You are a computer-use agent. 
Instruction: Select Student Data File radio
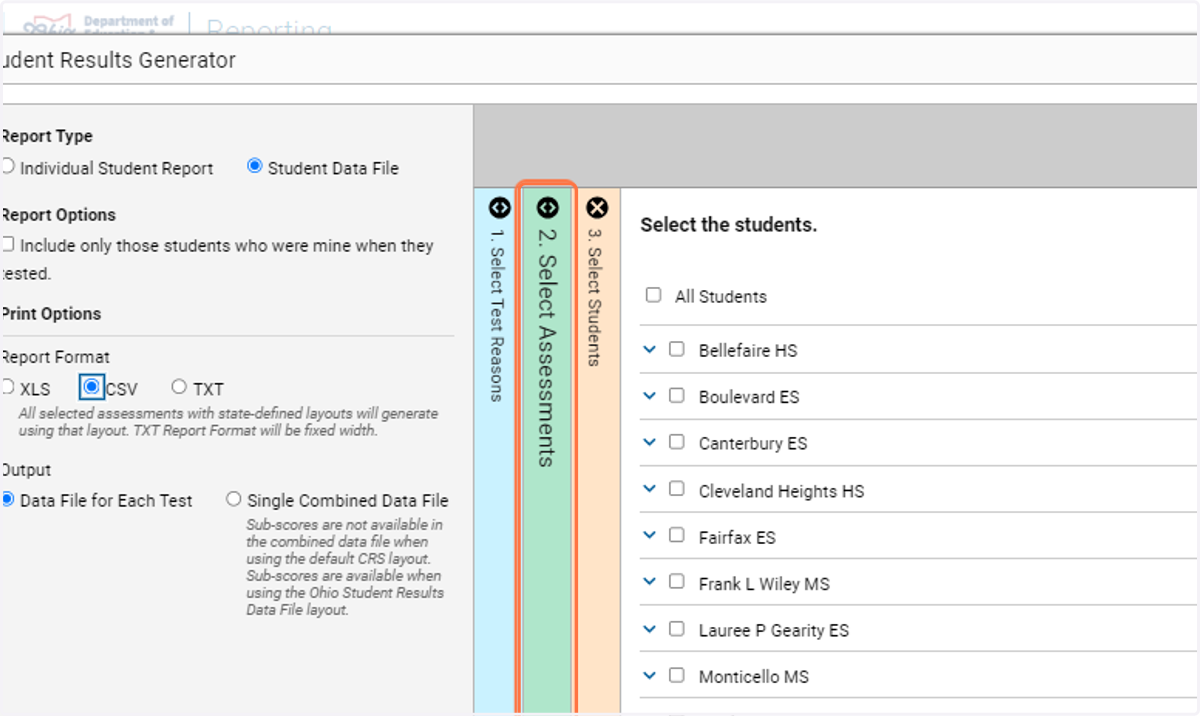click(255, 167)
